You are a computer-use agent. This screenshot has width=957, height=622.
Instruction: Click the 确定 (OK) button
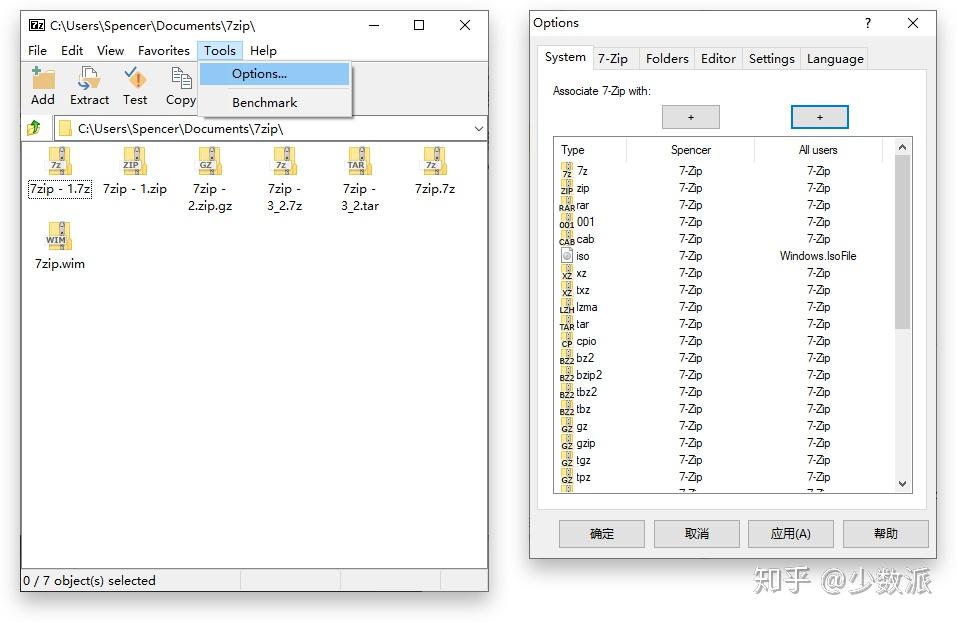click(602, 534)
